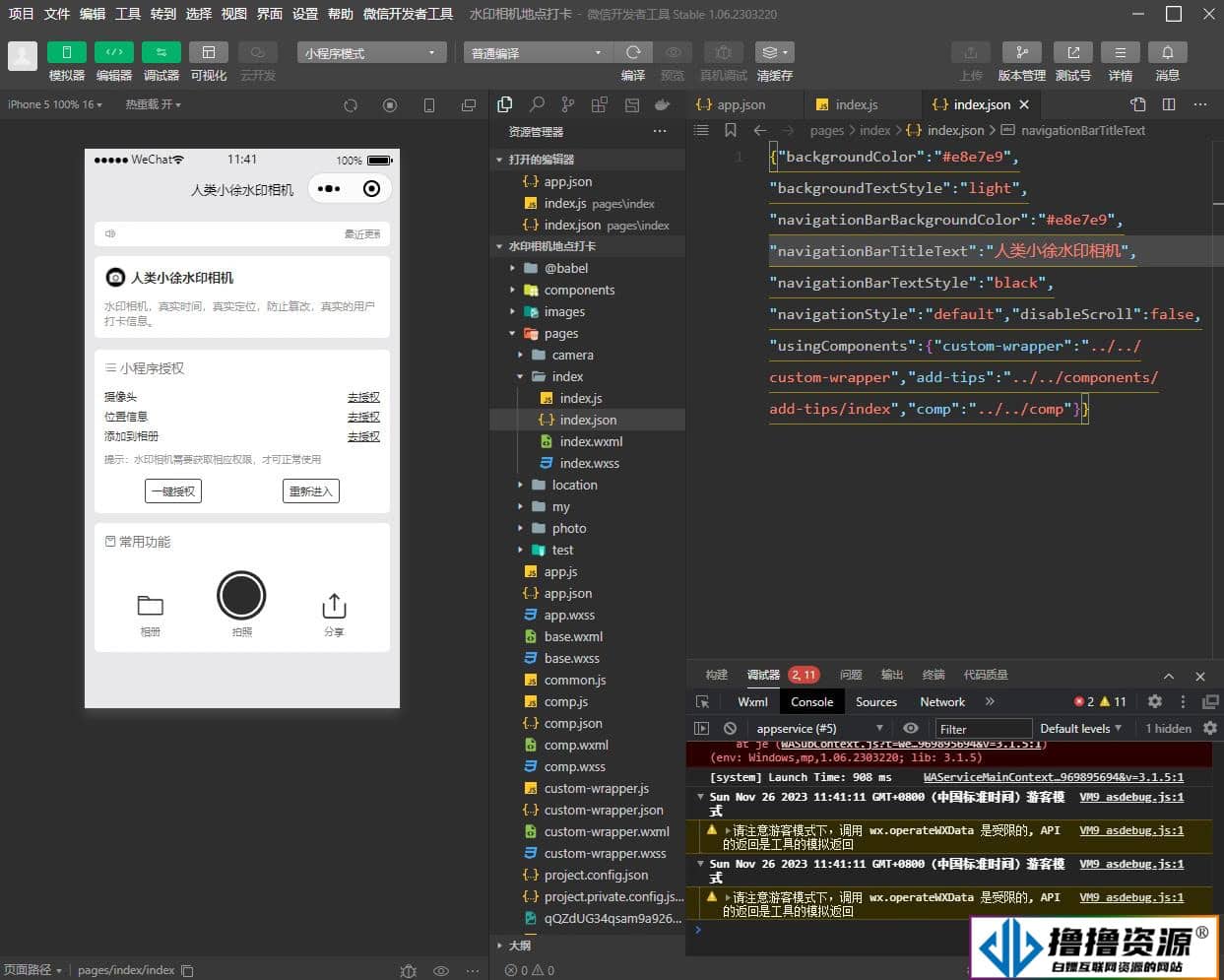This screenshot has width=1224, height=980.
Task: Click the 相册 album icon
Action: tap(151, 606)
